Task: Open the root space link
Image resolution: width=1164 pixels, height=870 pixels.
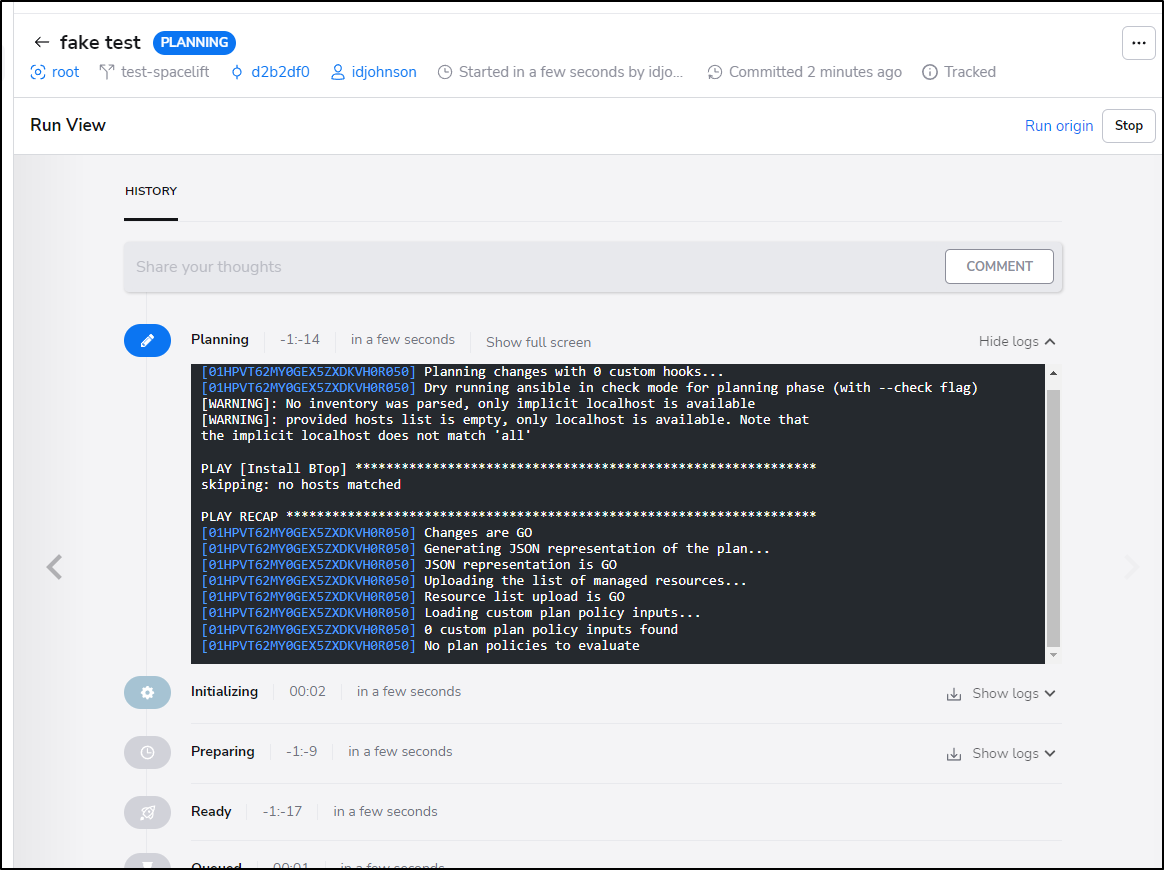Action: point(65,72)
